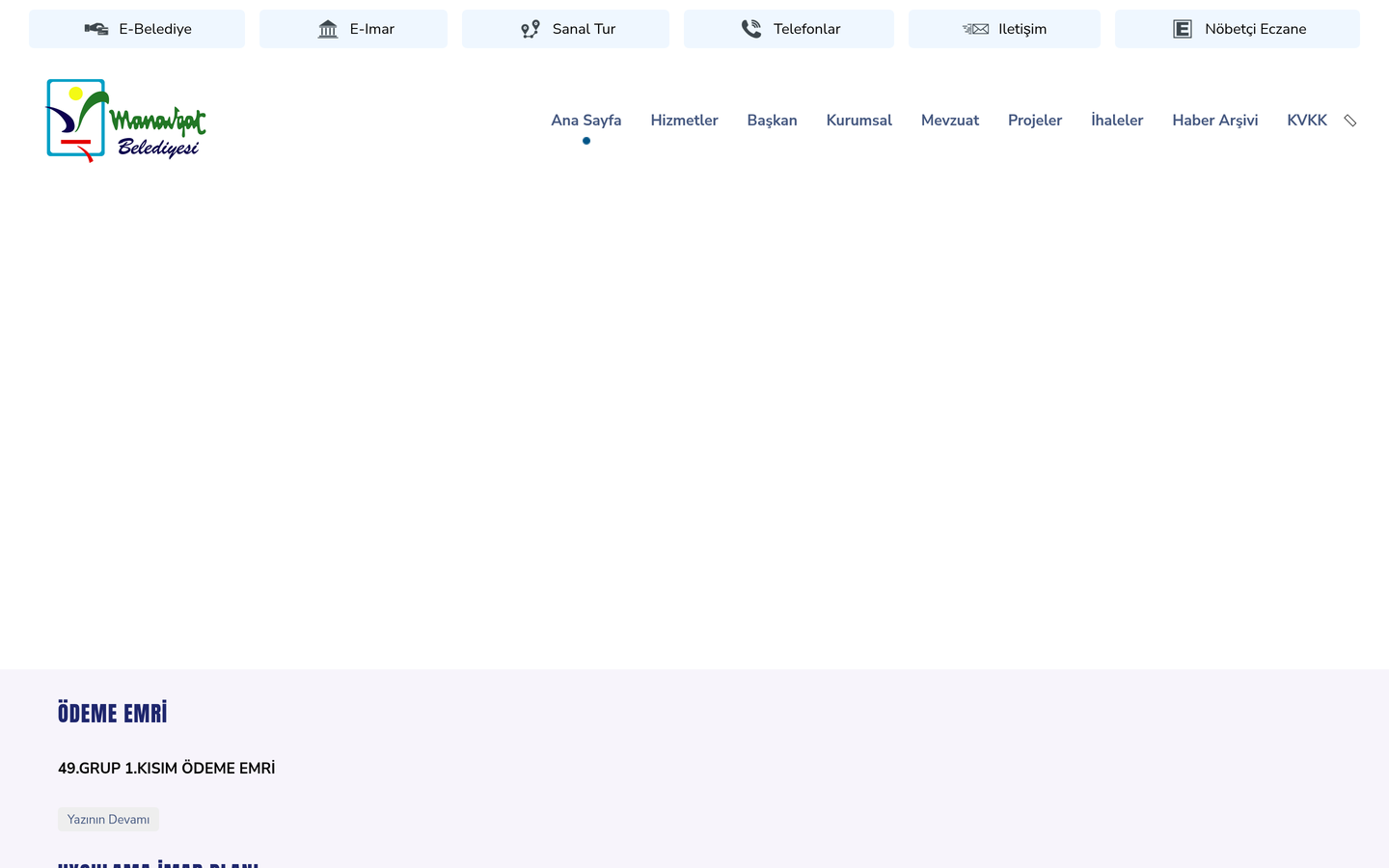Open Haber Arşivi from navigation

(1215, 121)
